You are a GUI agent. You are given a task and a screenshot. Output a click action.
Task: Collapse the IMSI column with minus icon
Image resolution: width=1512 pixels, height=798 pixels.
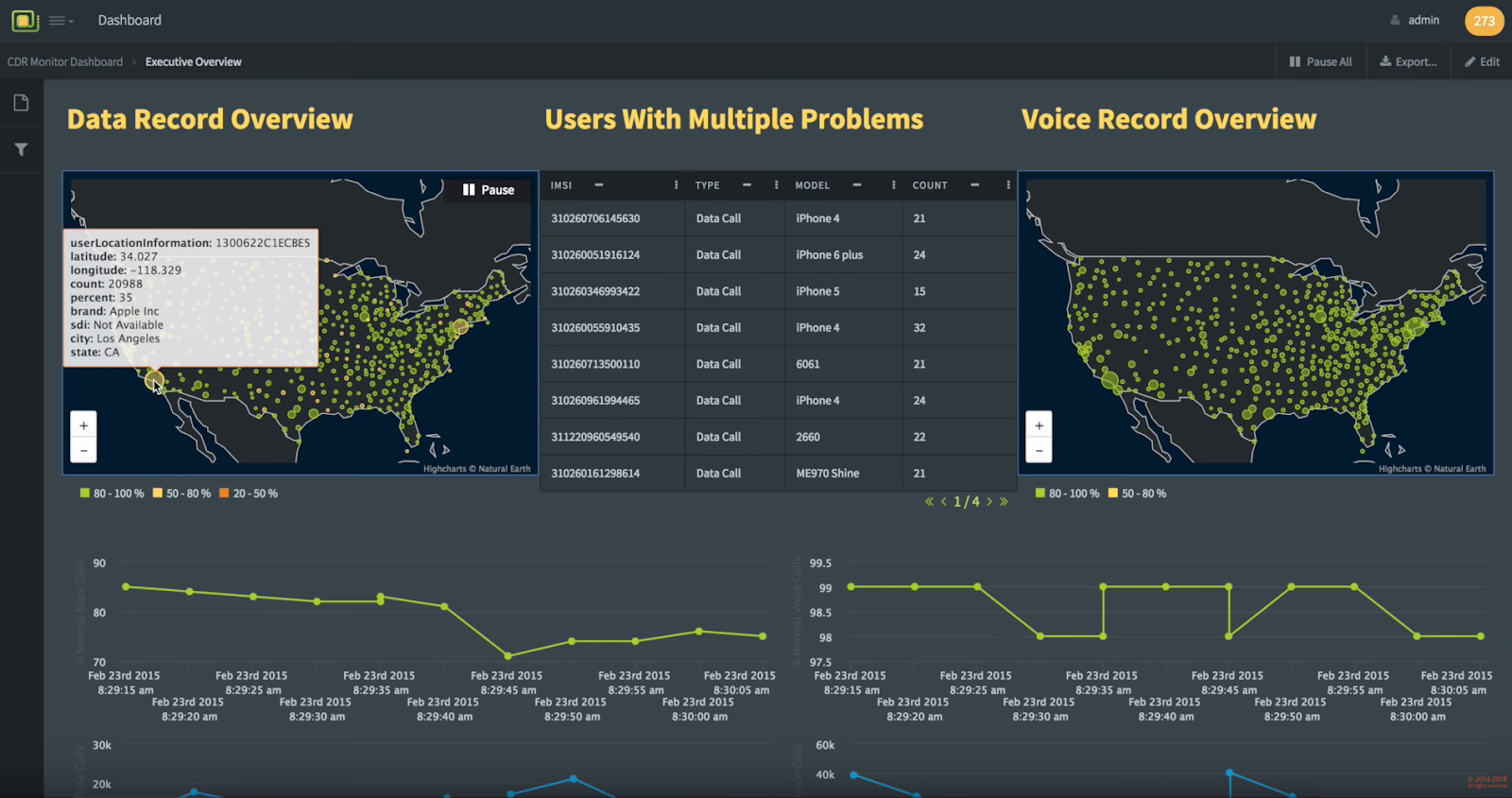coord(599,185)
